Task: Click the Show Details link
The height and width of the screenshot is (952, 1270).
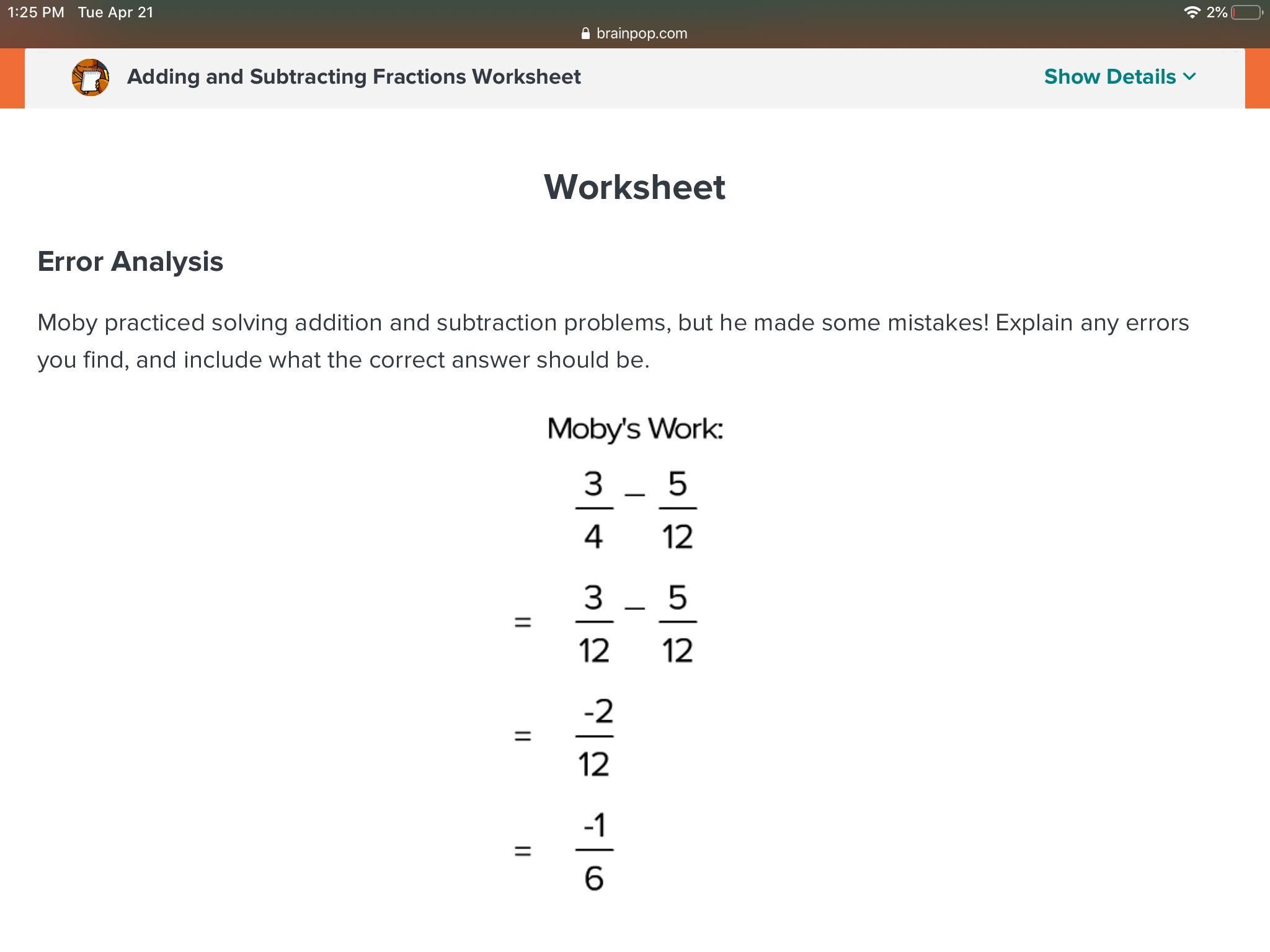Action: pos(1110,77)
